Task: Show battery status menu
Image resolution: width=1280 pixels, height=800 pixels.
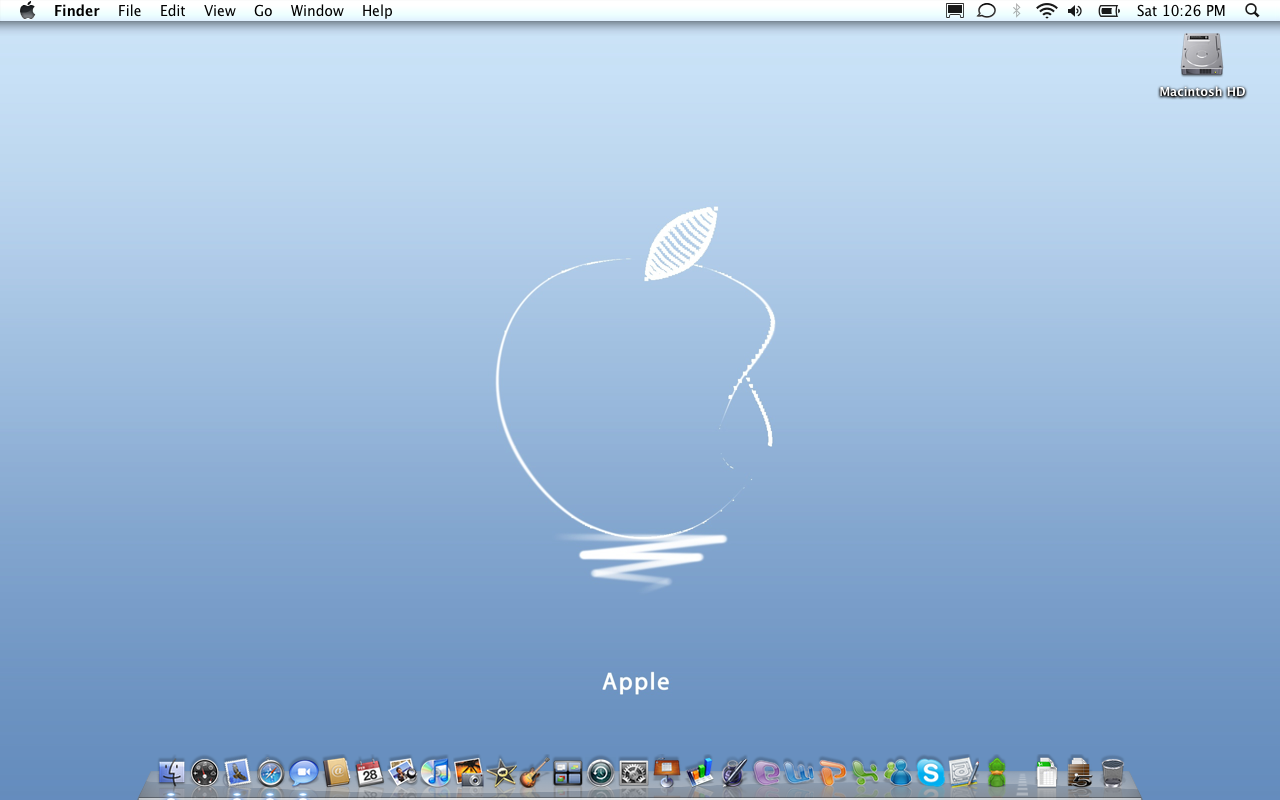Action: tap(1108, 11)
